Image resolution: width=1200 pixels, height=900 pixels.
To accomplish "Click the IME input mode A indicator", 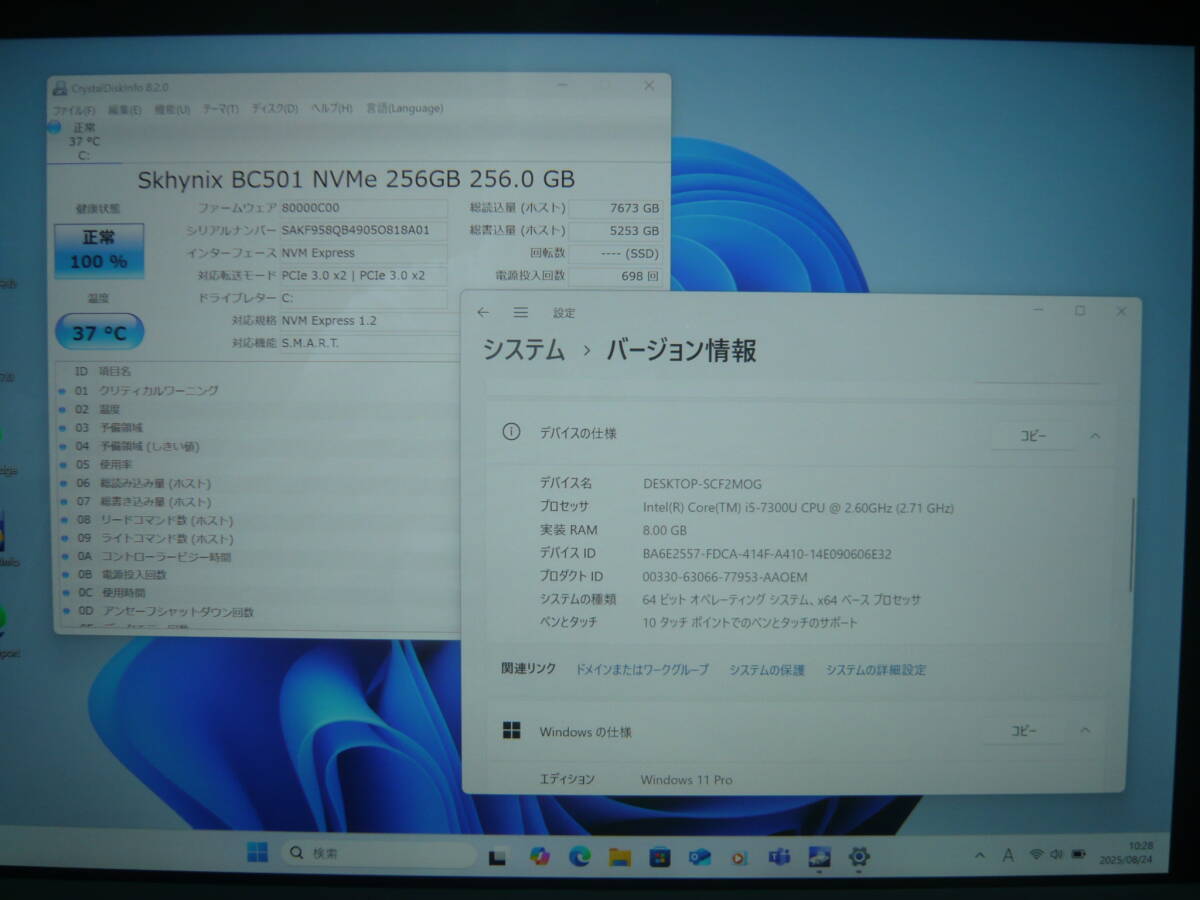I will point(1008,855).
